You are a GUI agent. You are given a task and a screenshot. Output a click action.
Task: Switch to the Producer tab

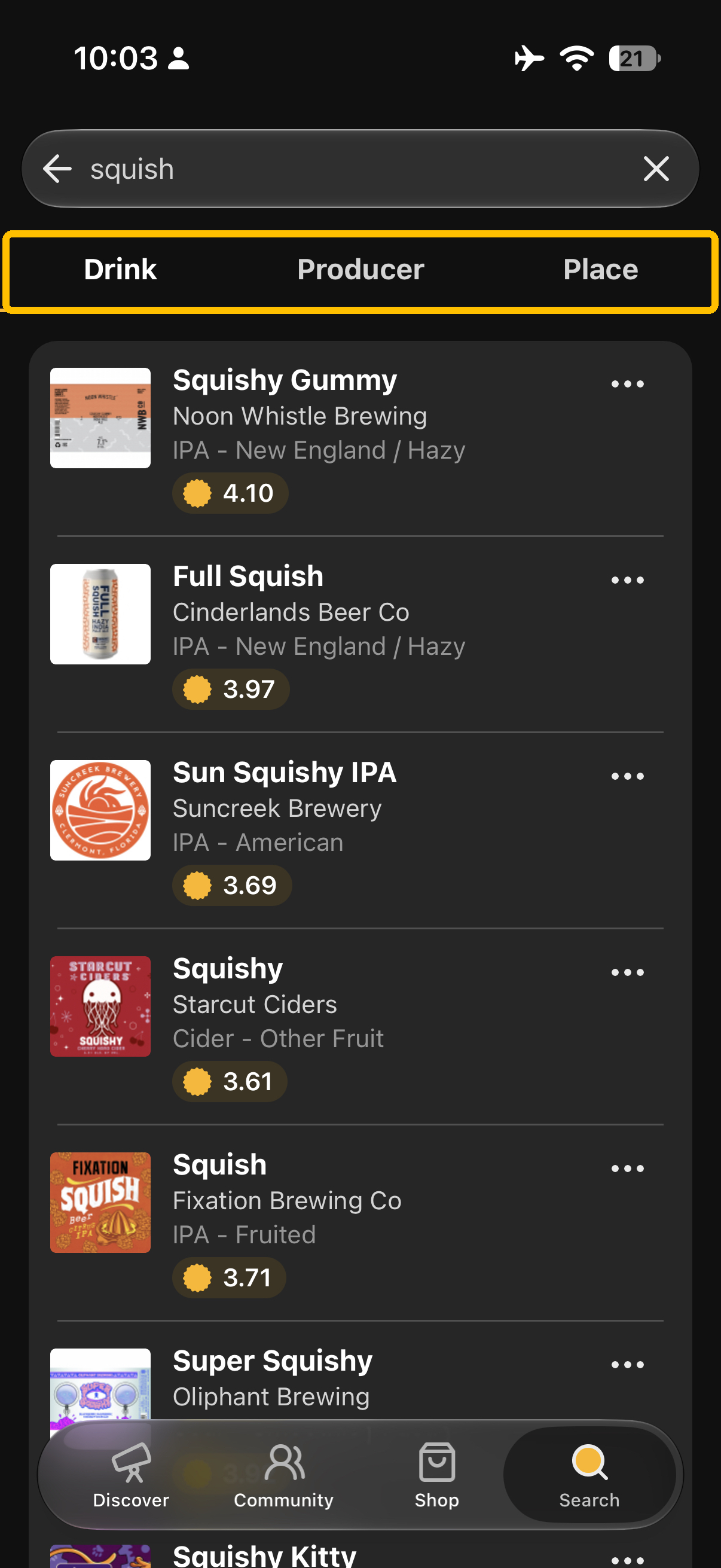point(360,269)
